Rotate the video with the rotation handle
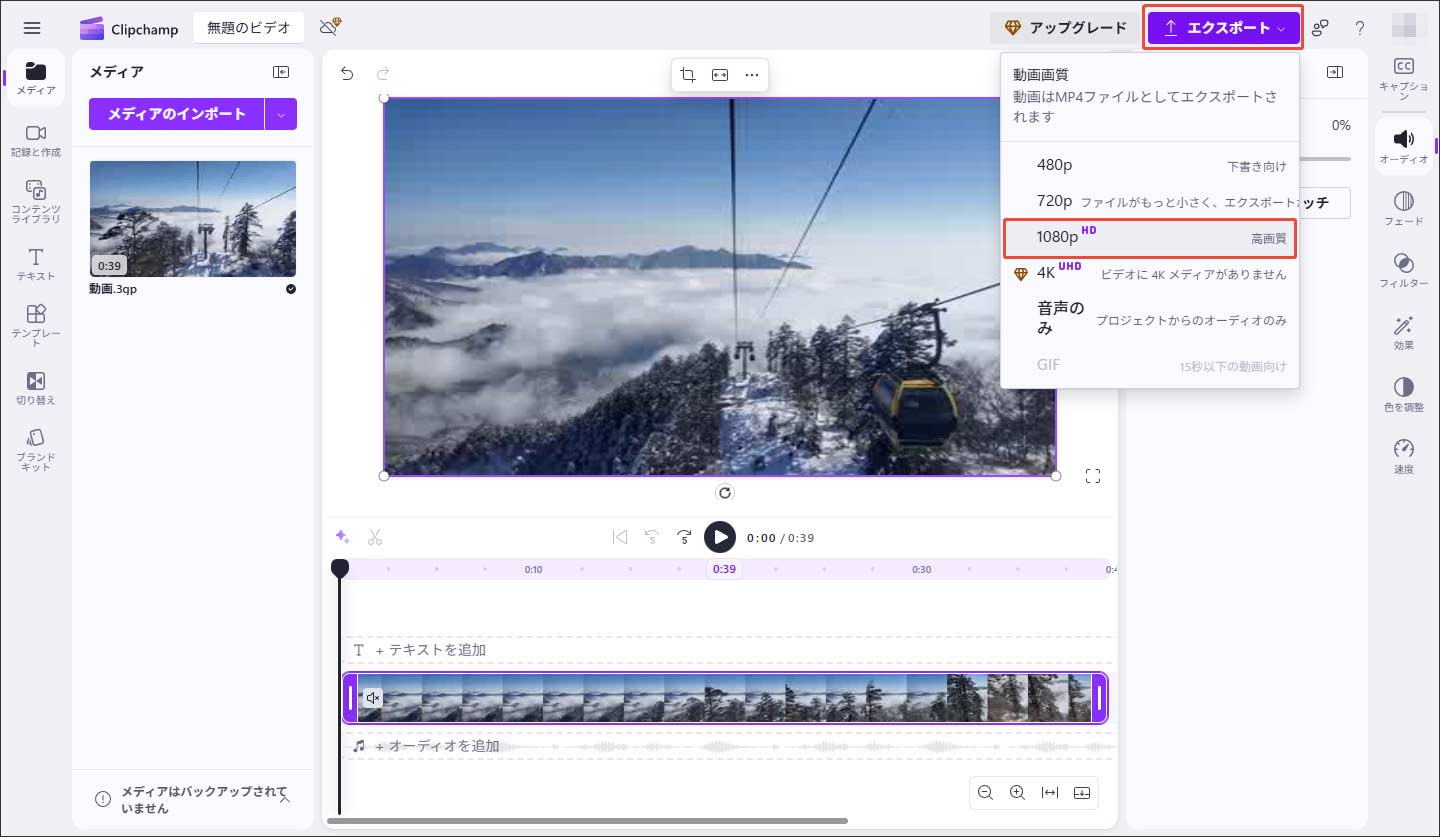 (726, 492)
